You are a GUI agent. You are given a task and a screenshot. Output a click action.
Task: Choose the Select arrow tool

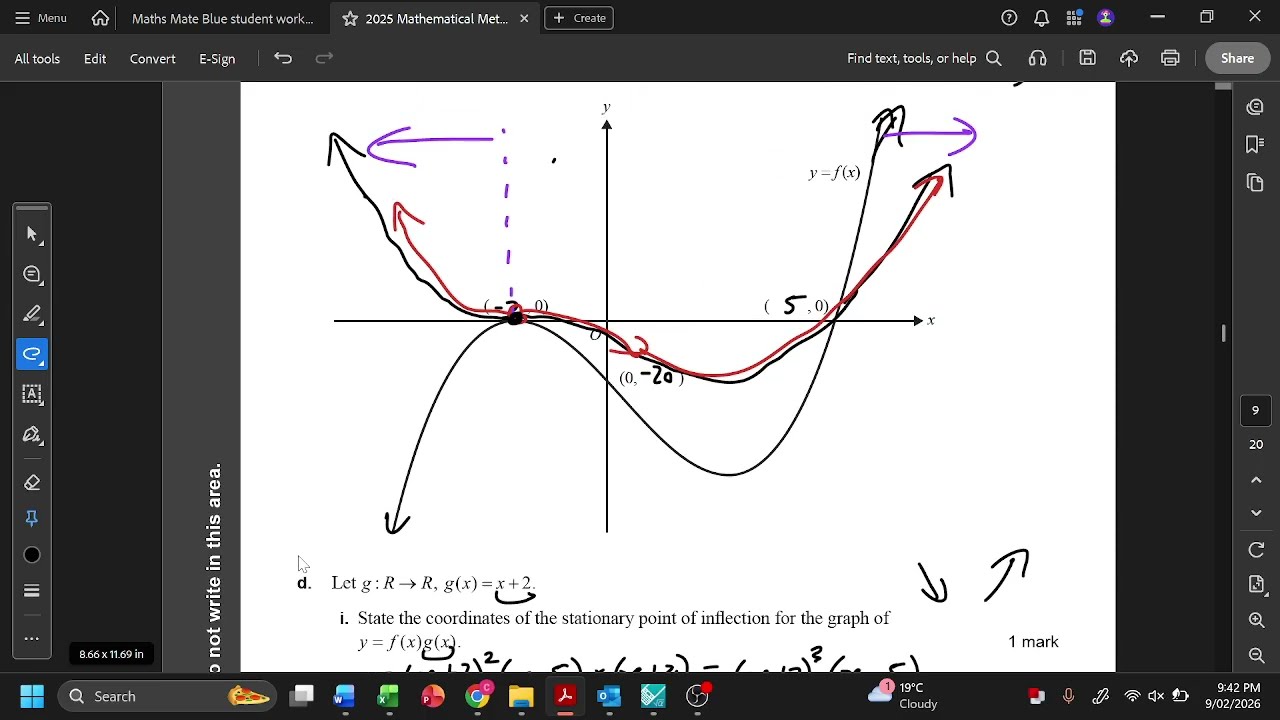tap(32, 234)
